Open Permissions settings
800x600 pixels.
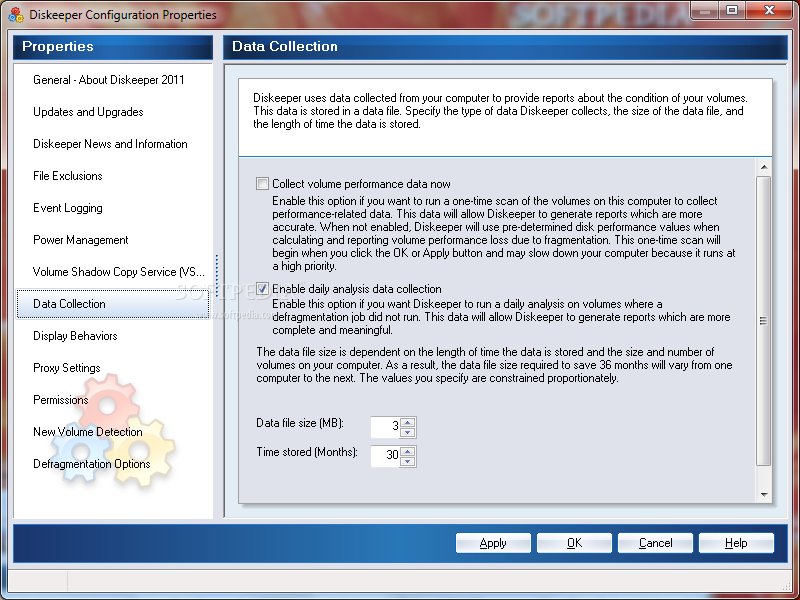pos(61,400)
